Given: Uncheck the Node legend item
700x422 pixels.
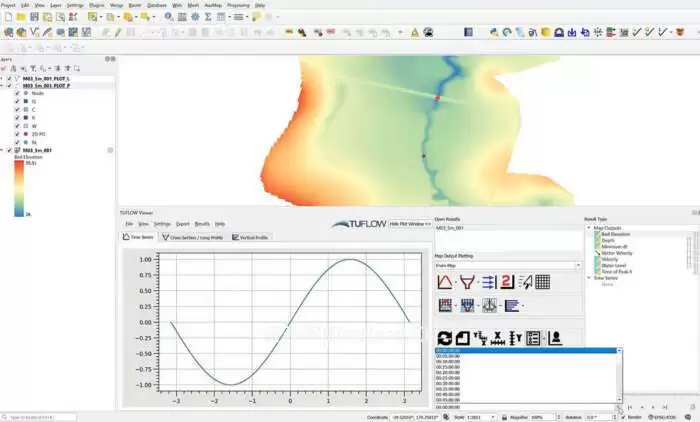Looking at the screenshot, I should (17, 93).
